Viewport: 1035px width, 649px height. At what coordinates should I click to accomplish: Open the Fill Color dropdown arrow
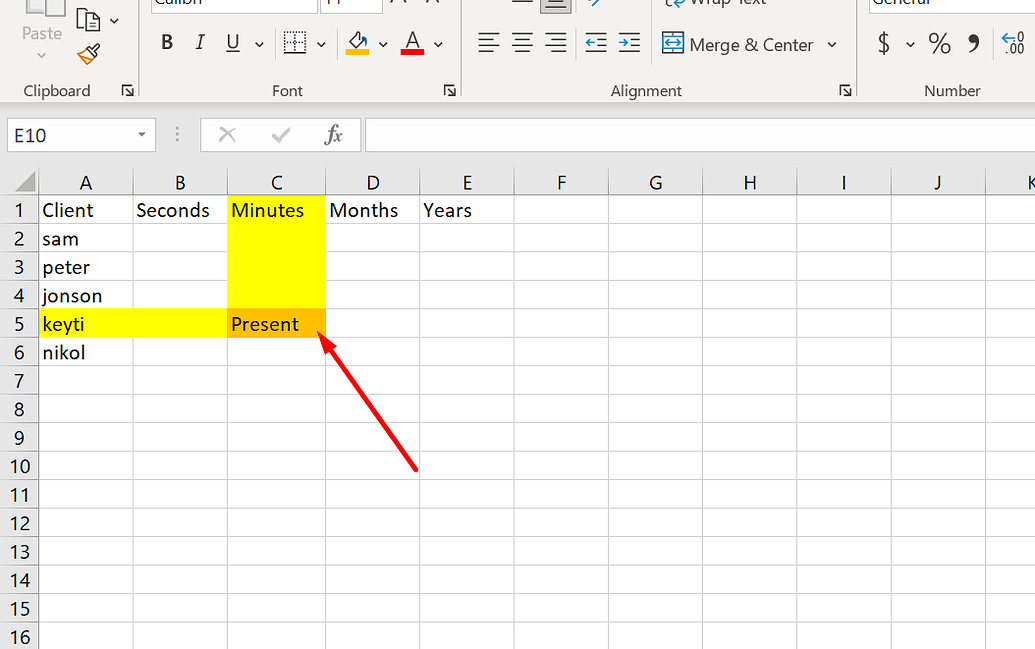383,43
